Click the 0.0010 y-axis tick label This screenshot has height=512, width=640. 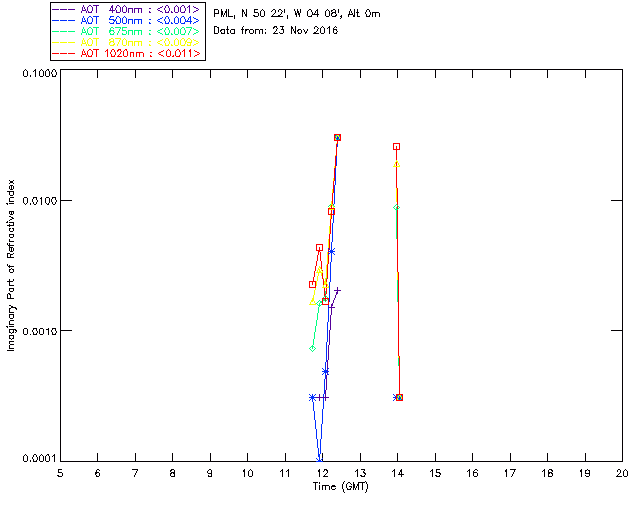[39, 331]
